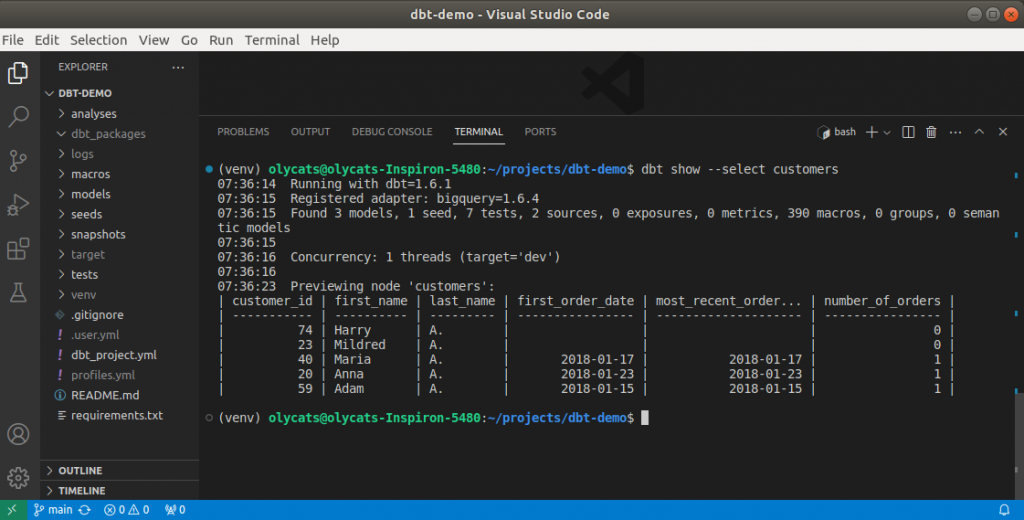Click the ports forwarded status indicator
Screen dimensions: 1024x520
click(x=175, y=510)
